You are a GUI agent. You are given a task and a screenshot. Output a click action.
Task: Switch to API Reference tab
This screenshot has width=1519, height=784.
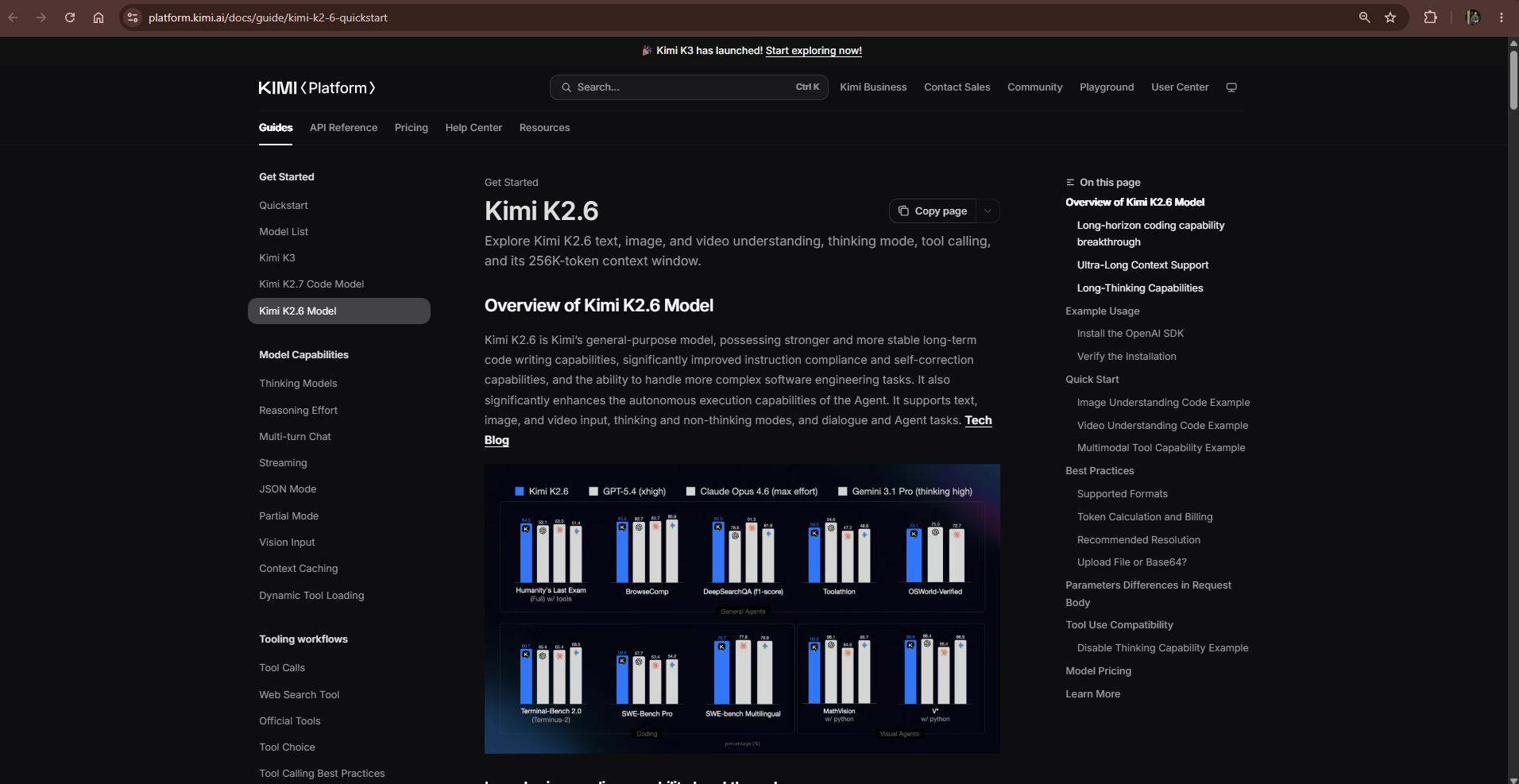pyautogui.click(x=343, y=128)
